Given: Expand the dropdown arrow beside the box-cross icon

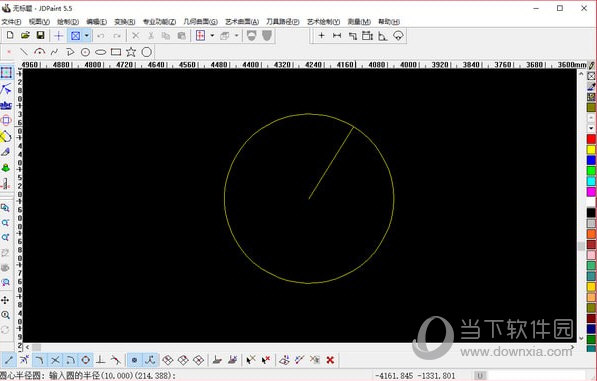Looking at the screenshot, I should pyautogui.click(x=87, y=36).
